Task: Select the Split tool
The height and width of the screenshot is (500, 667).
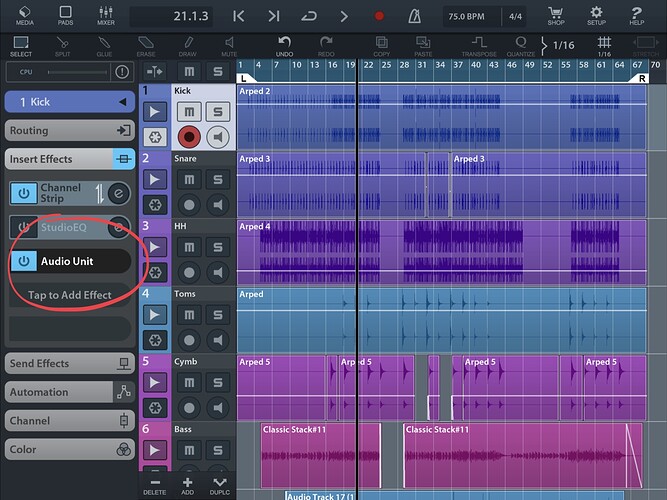Action: click(63, 46)
